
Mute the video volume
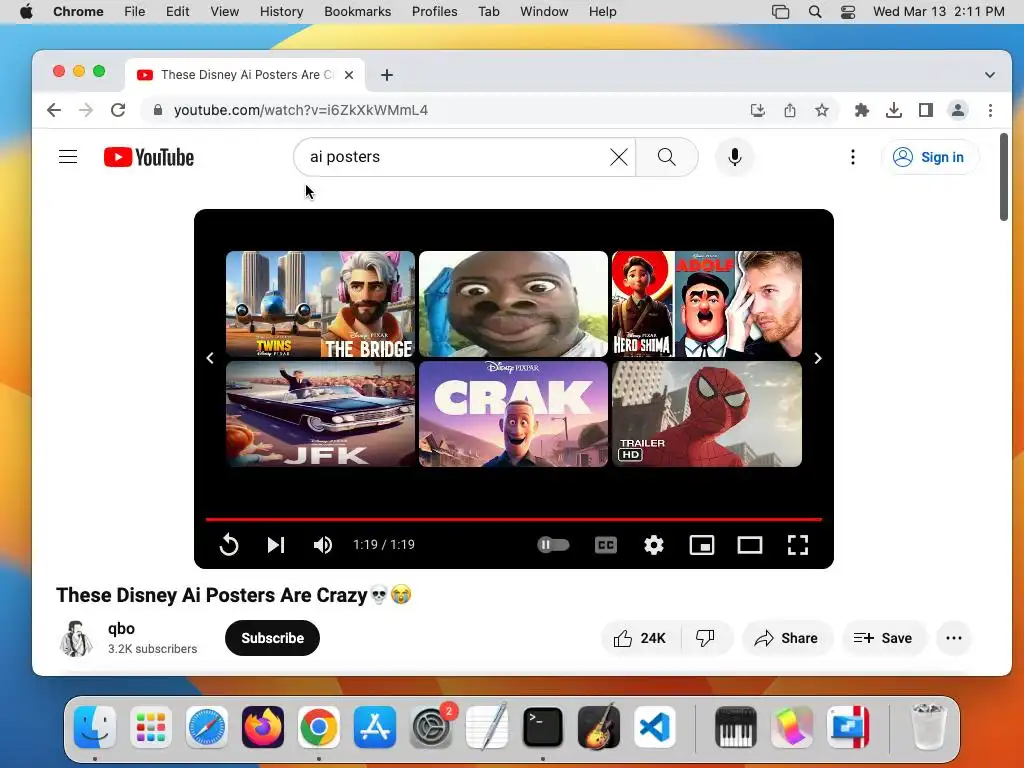(x=323, y=545)
